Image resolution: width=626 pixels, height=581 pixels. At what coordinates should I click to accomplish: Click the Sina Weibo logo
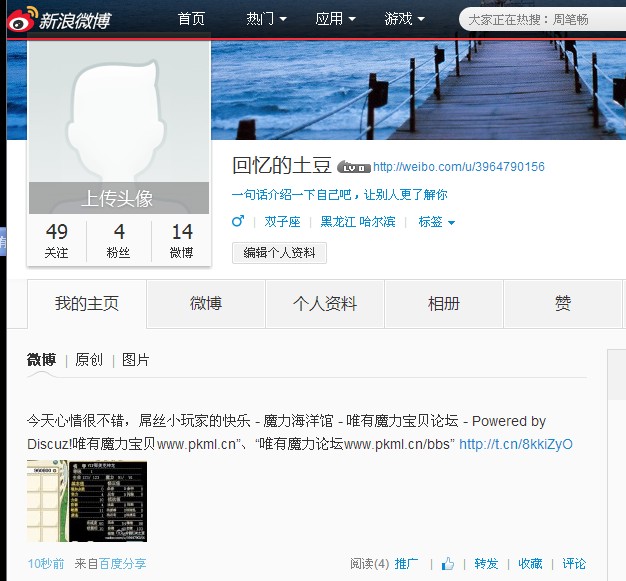[x=61, y=19]
